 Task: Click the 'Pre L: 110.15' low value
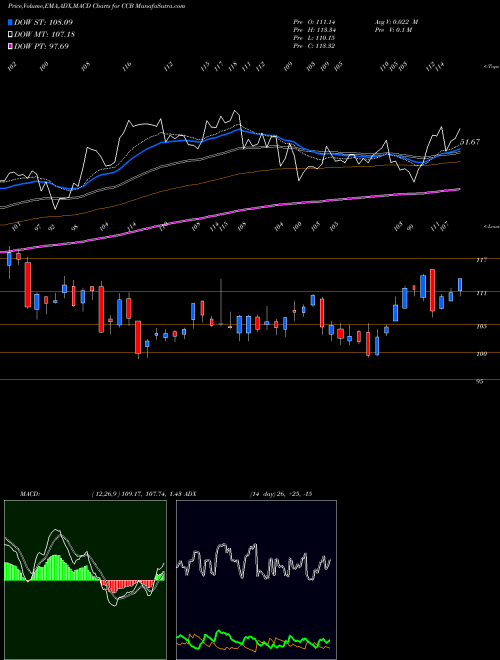click(314, 38)
